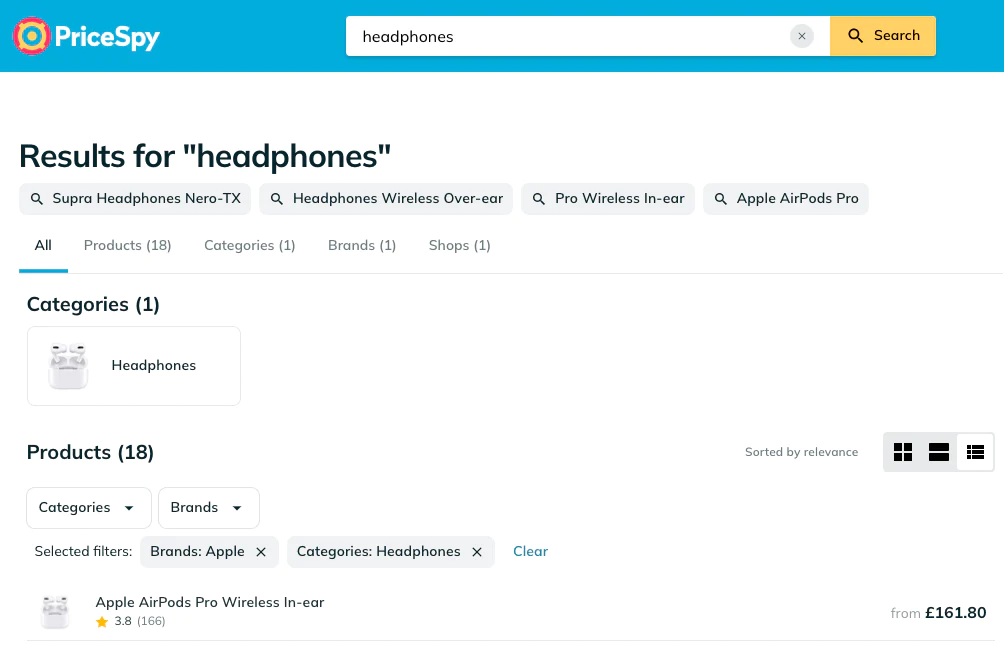Click the headphones search input field
Screen dimensions: 1004x647
click(x=569, y=36)
